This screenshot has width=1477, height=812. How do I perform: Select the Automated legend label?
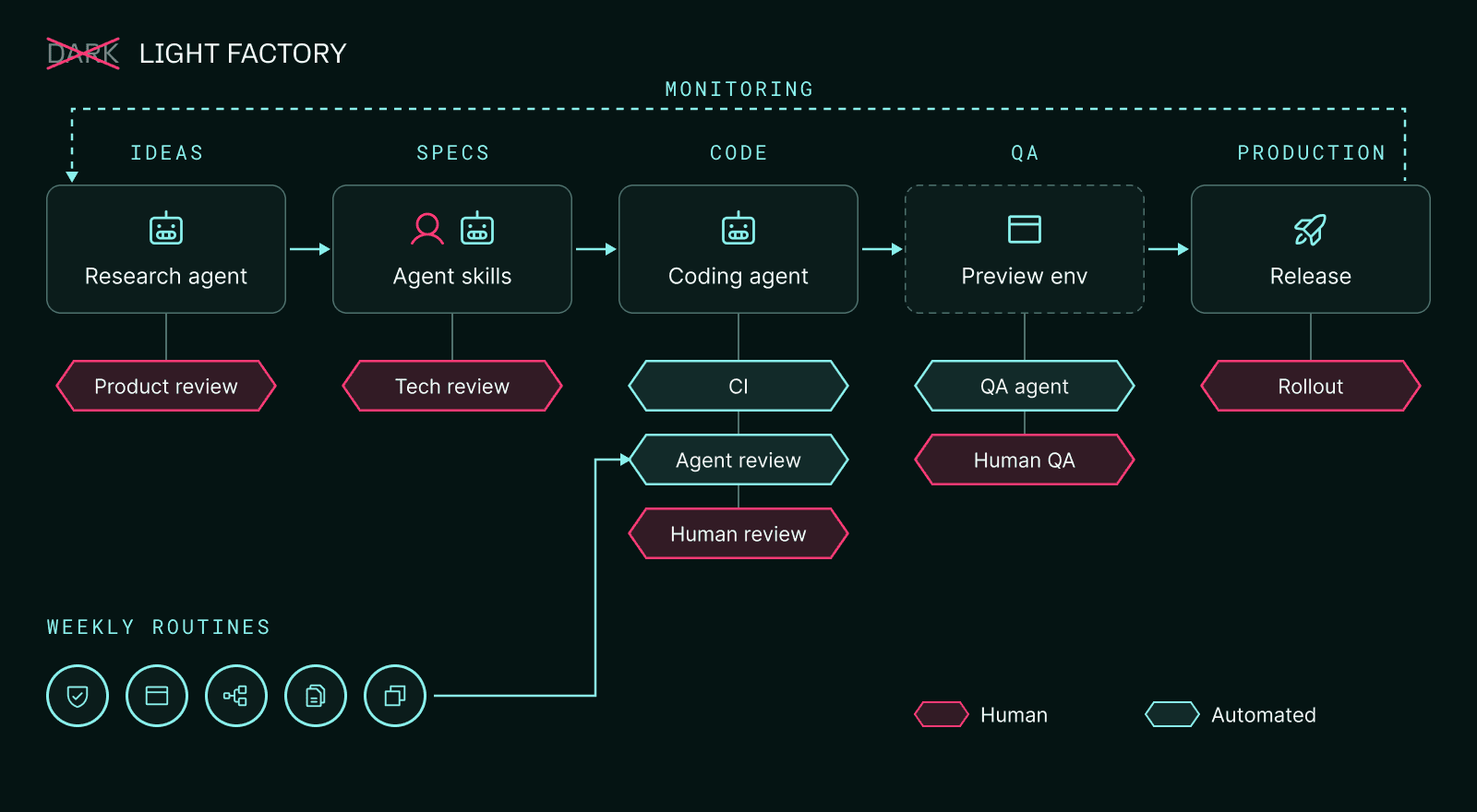(1264, 715)
